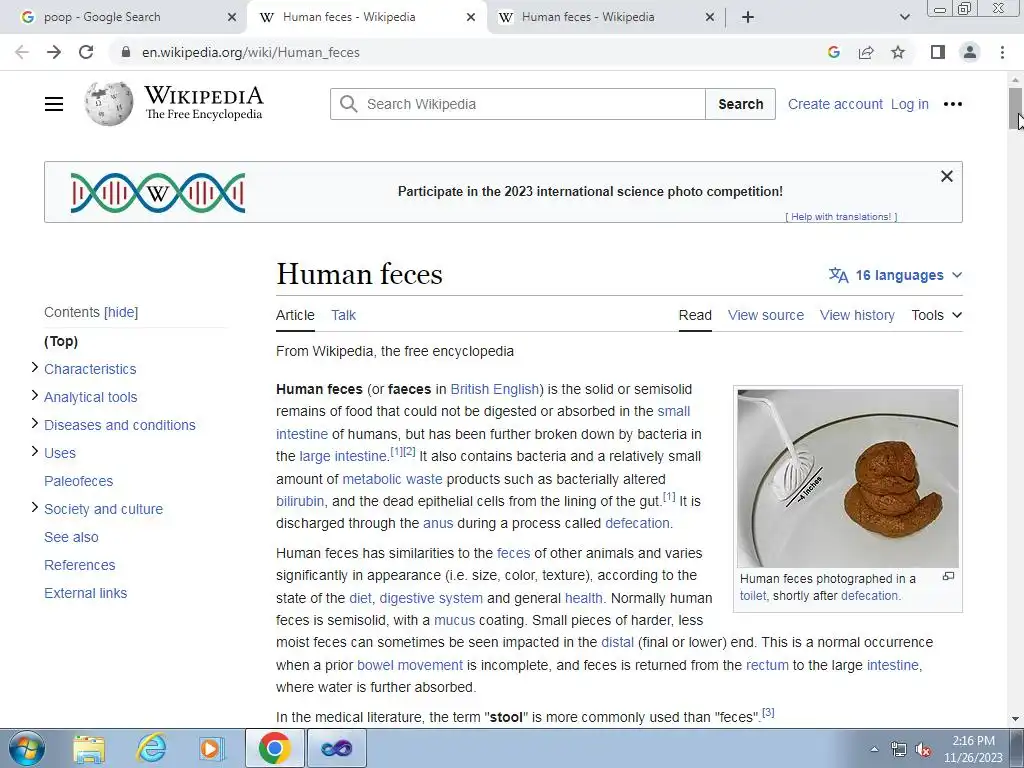Viewport: 1024px width, 768px height.
Task: Open the 16 languages dropdown
Action: [x=895, y=275]
